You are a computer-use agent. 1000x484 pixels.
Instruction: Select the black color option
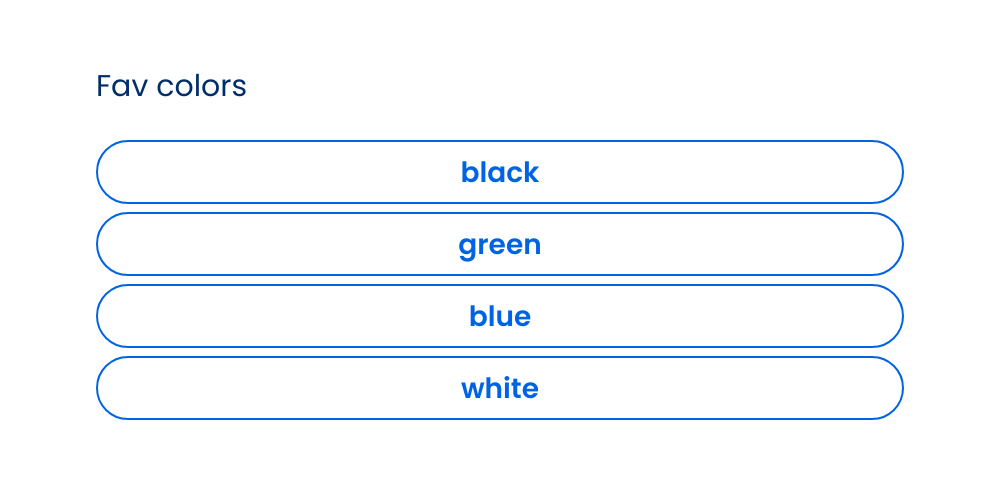pyautogui.click(x=499, y=172)
